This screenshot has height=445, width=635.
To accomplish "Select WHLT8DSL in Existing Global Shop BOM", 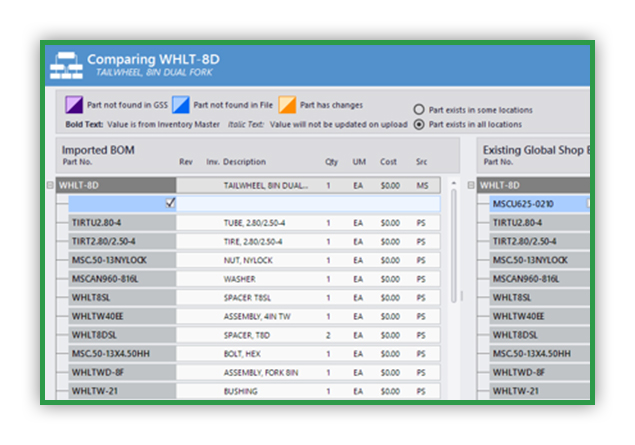I will (x=539, y=335).
